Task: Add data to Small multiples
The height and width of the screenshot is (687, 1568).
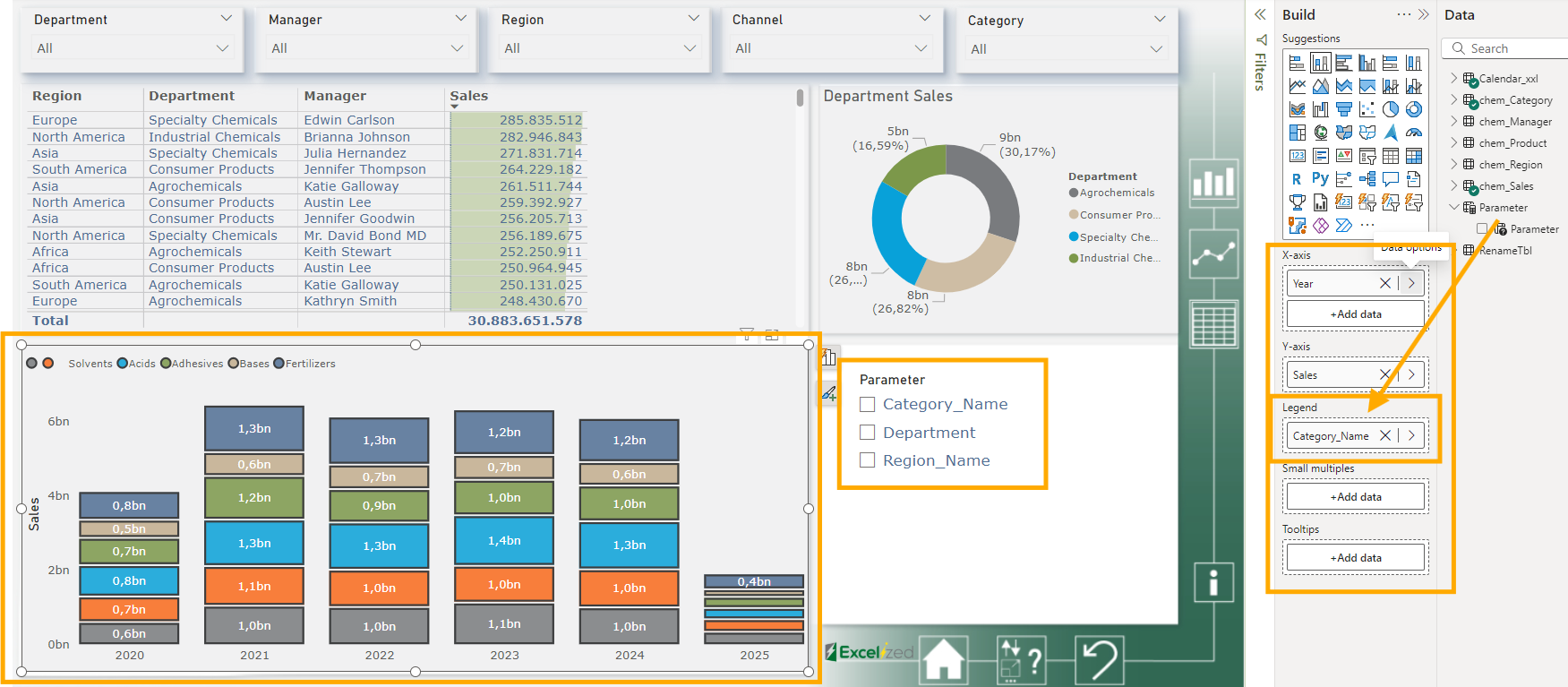Action: [x=1356, y=496]
